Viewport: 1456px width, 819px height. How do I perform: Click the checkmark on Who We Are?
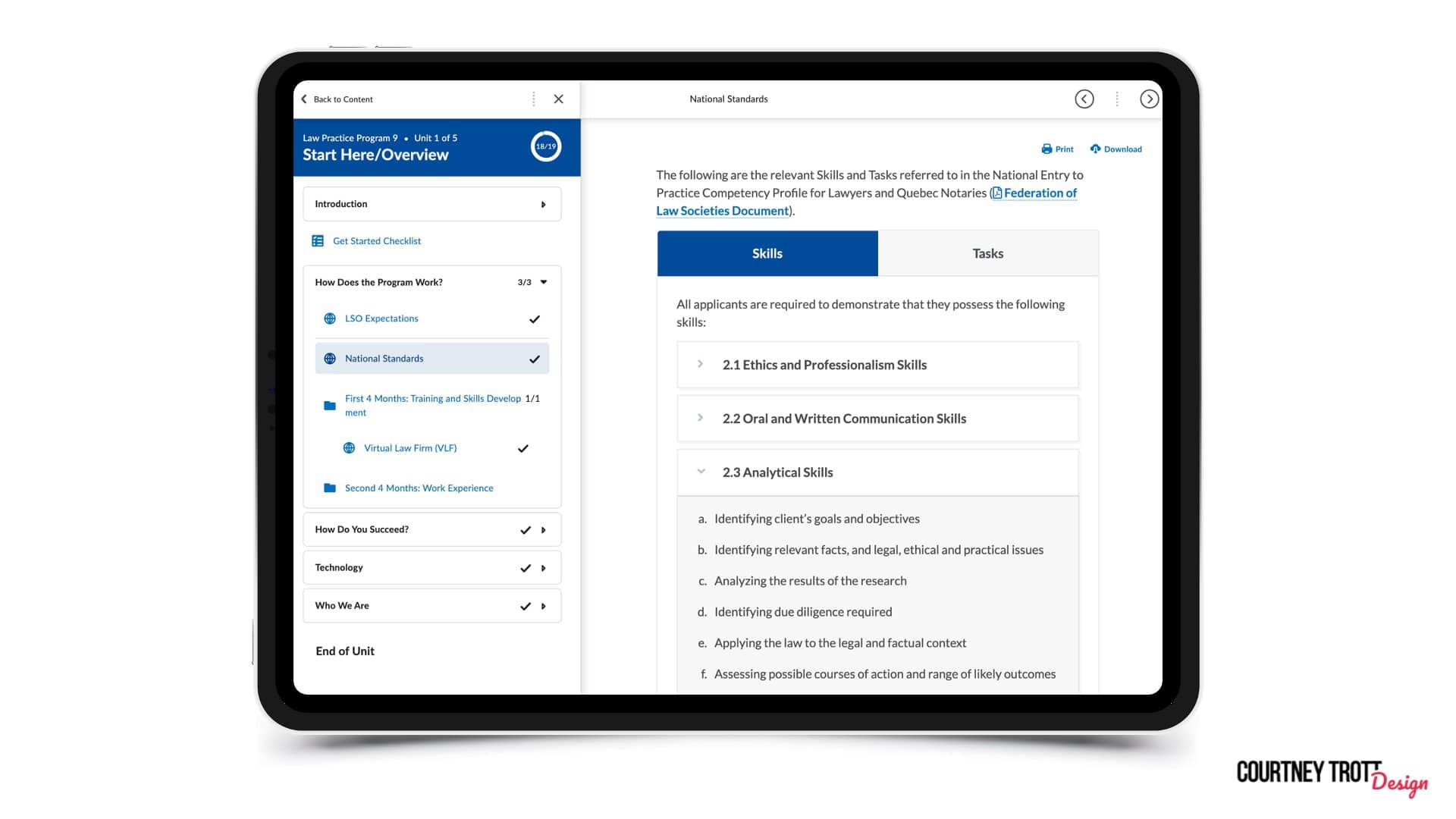(526, 606)
